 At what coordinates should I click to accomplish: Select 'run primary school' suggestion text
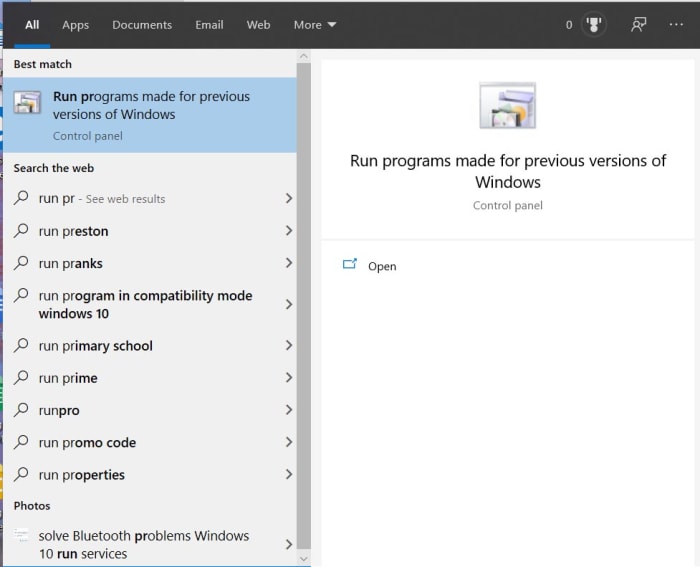click(x=96, y=346)
